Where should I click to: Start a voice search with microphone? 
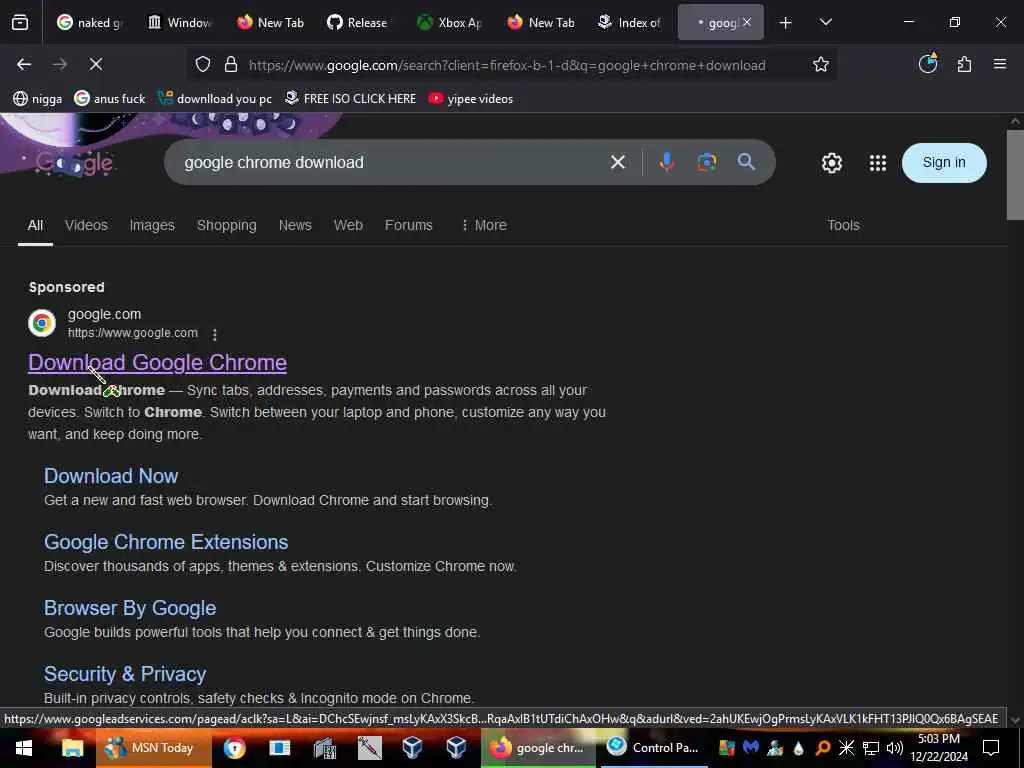[x=667, y=162]
